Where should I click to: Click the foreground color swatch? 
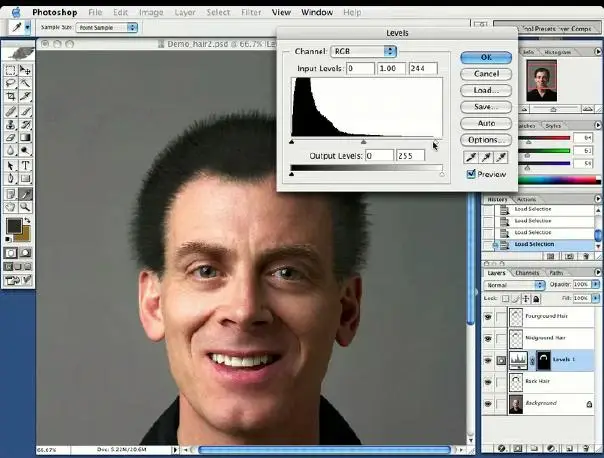(13, 226)
